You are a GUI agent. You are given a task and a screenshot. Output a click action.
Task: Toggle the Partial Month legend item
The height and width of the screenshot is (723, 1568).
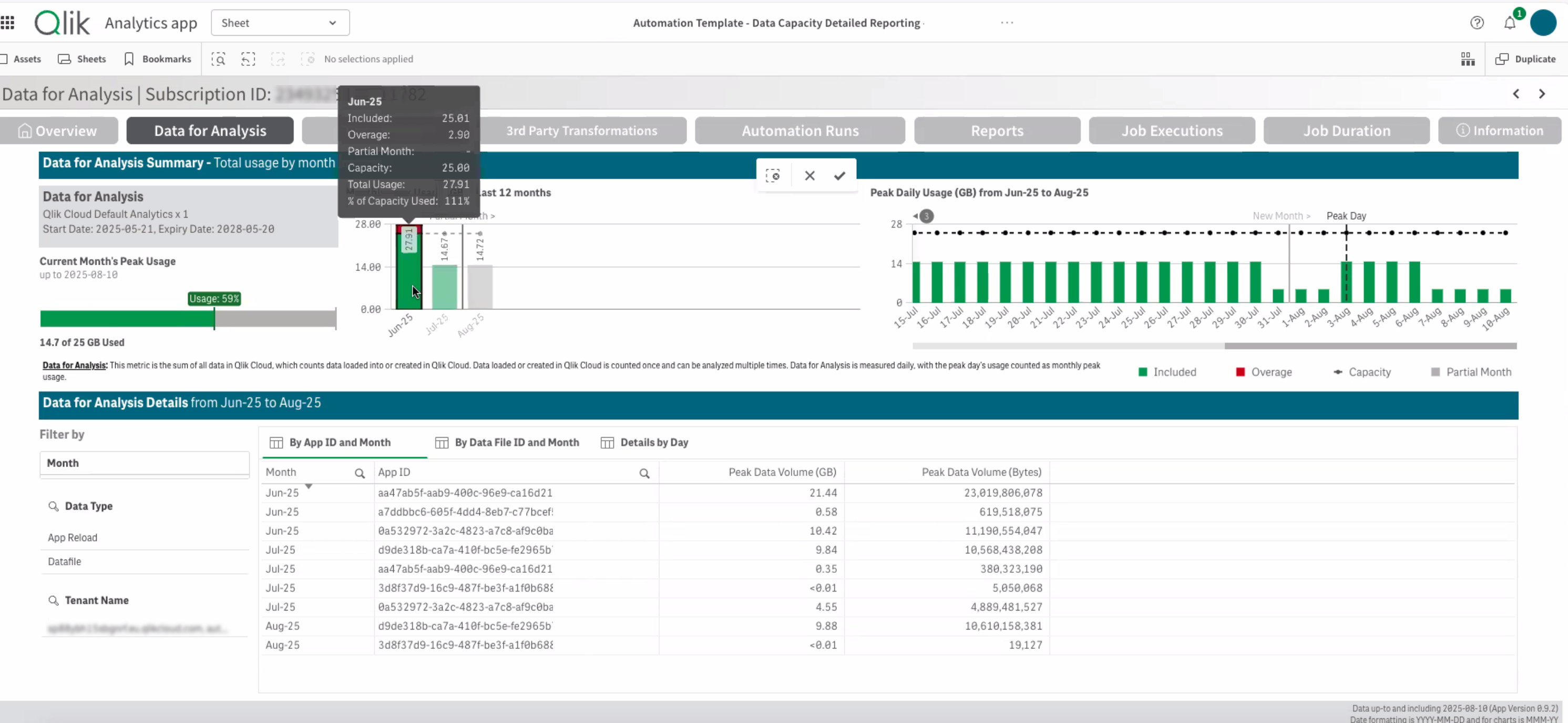point(1471,372)
